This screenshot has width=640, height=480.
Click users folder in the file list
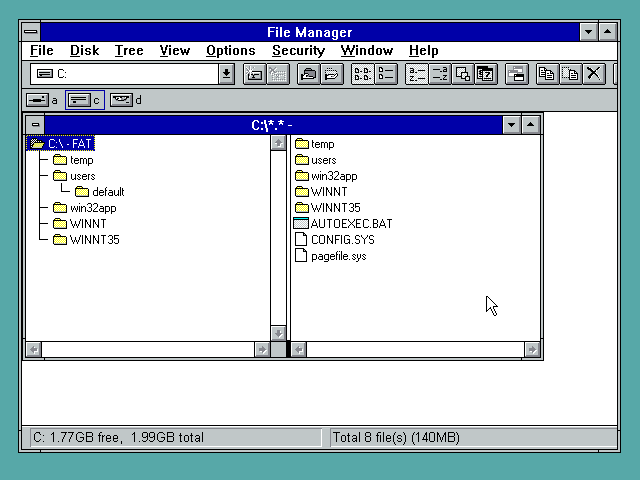point(316,160)
